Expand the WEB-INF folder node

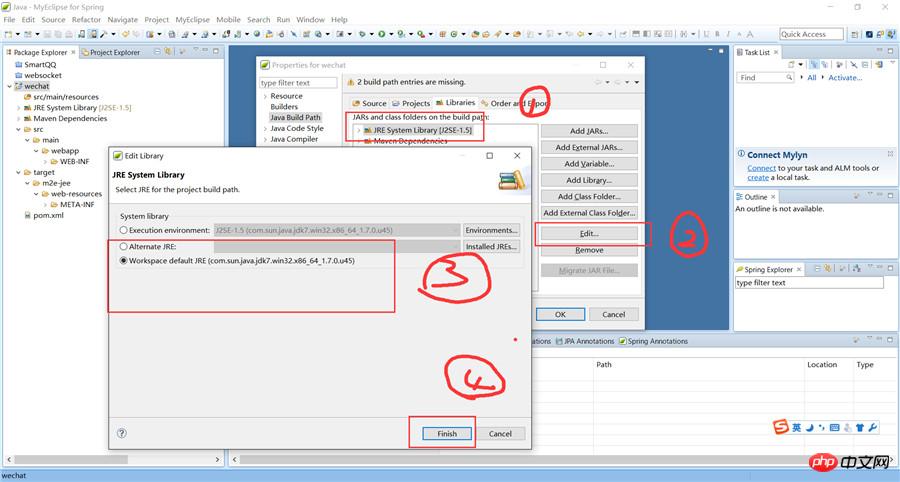pyautogui.click(x=45, y=162)
